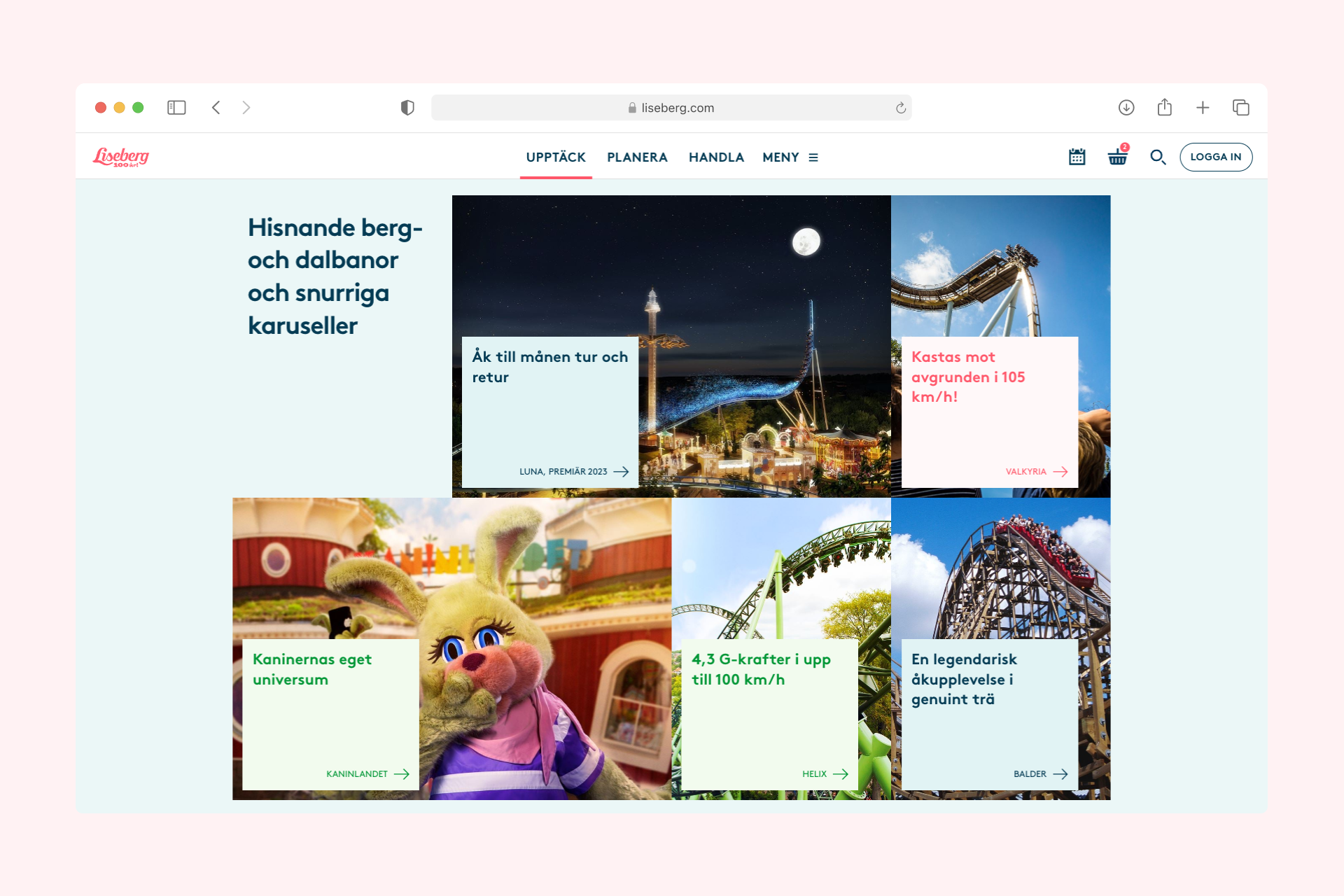Expand the MENY hamburger menu

coord(790,157)
